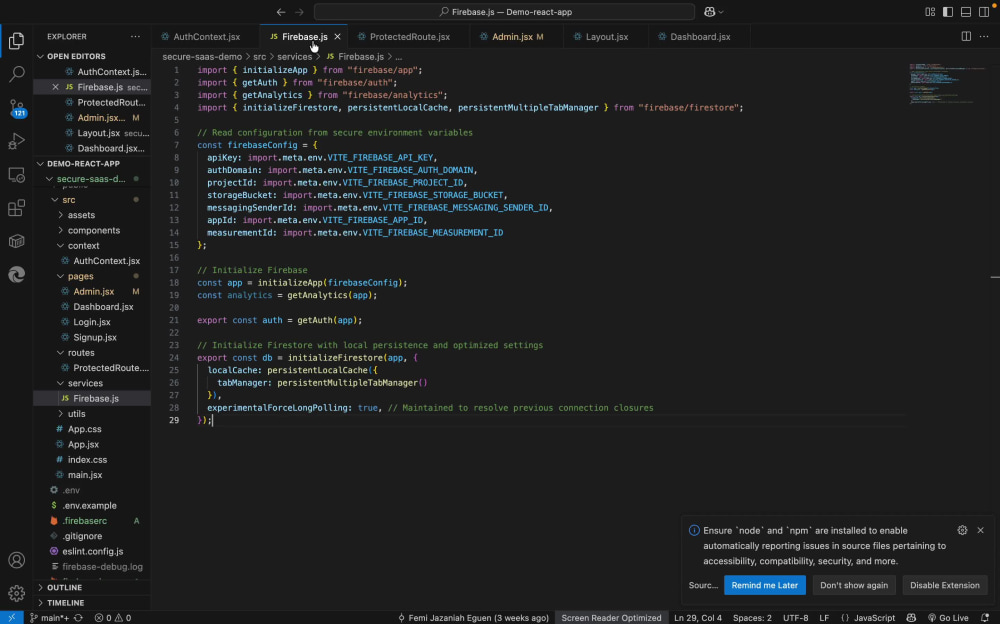Click the Remind me Later button
The image size is (1000, 624).
765,585
